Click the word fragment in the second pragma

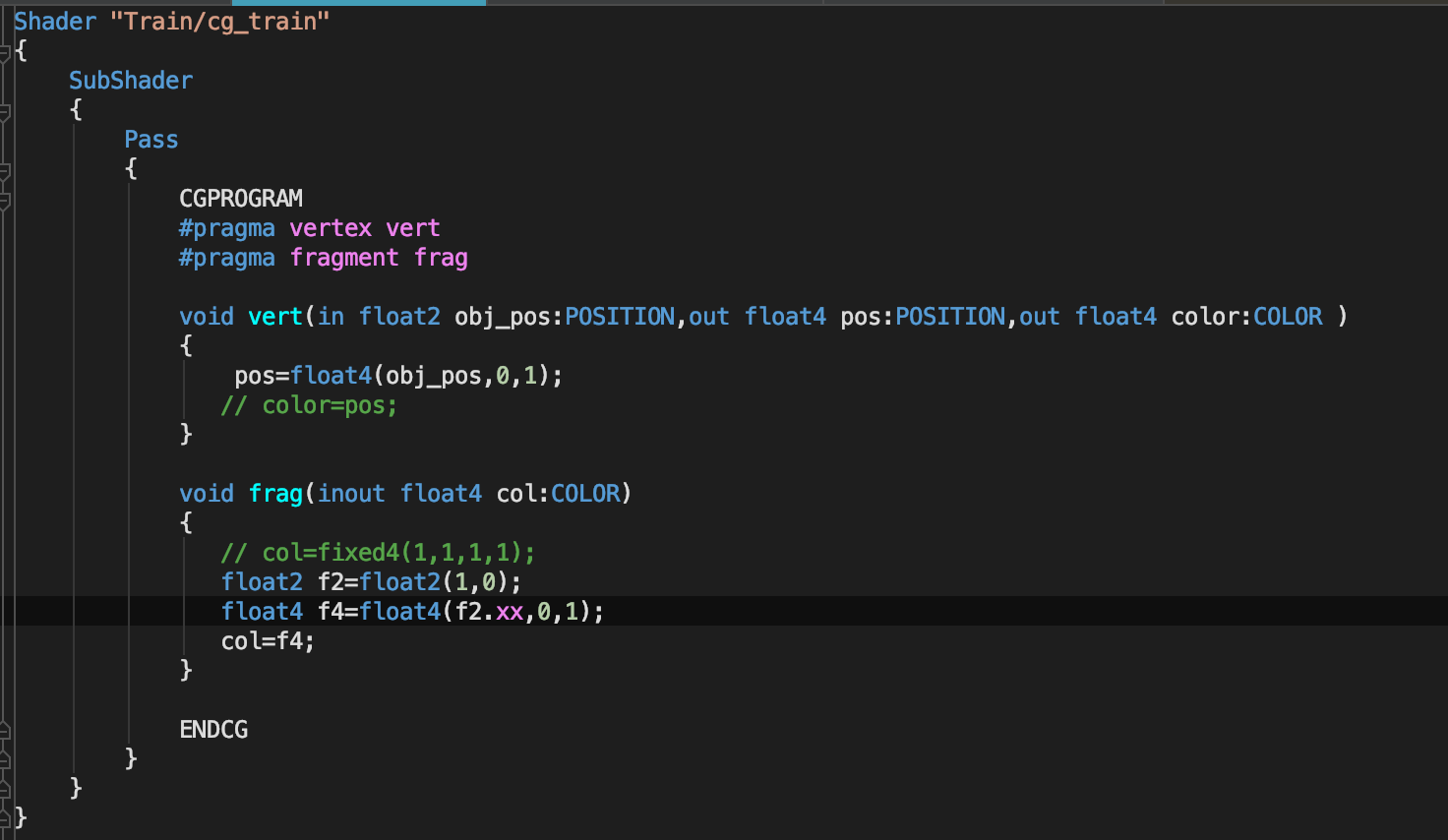click(344, 258)
